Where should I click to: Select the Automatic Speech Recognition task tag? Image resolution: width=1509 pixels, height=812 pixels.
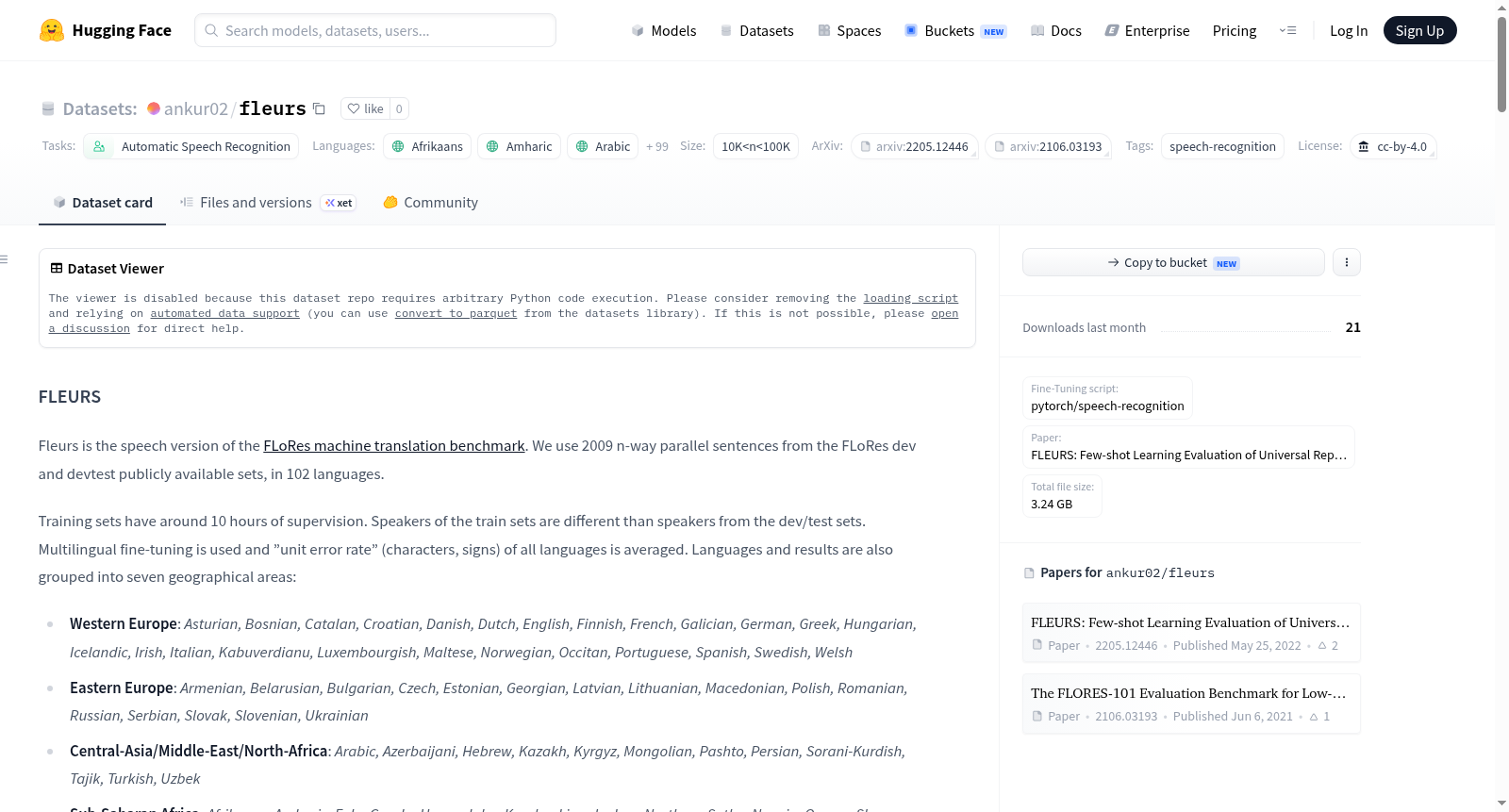pyautogui.click(x=191, y=146)
